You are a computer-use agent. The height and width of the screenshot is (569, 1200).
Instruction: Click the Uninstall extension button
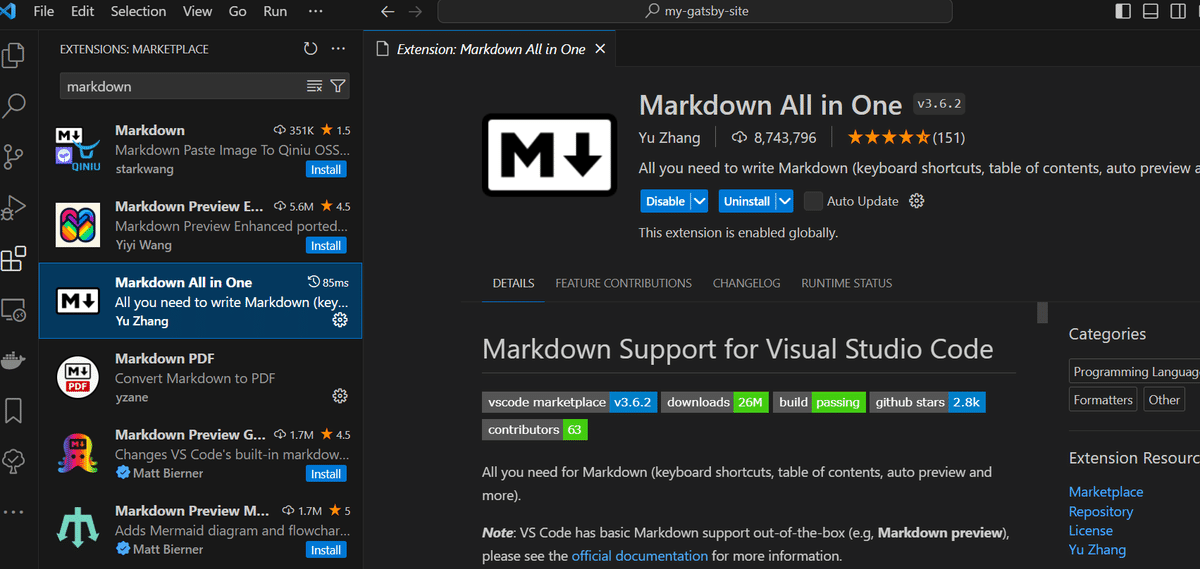pos(747,201)
